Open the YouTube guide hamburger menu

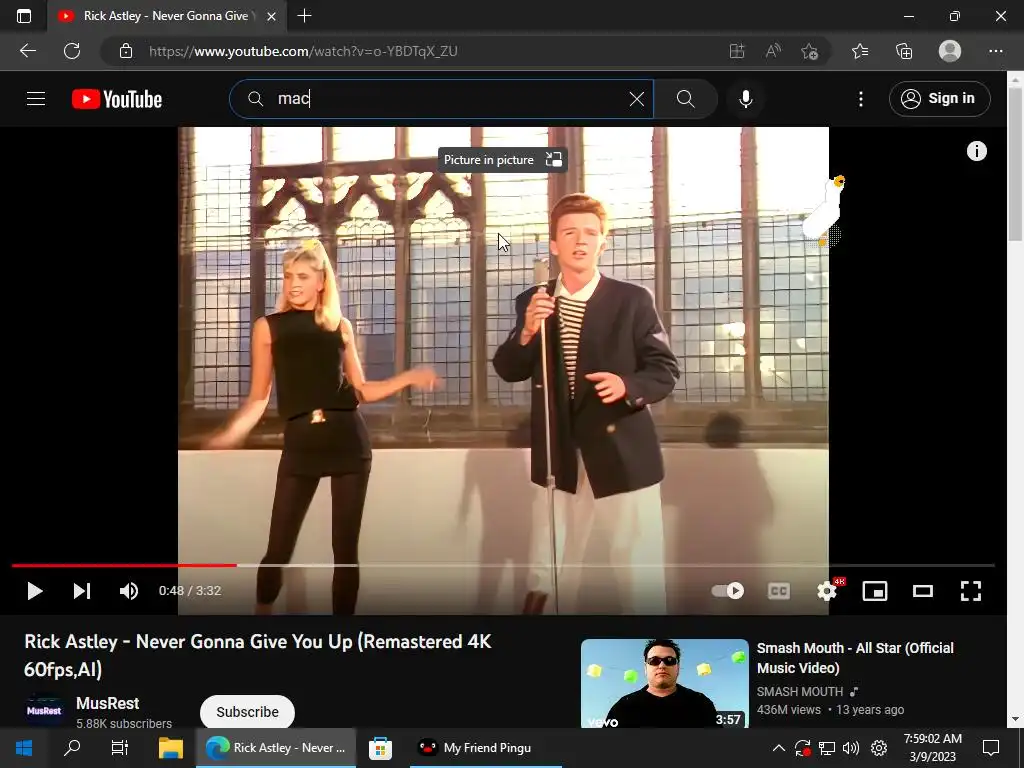pyautogui.click(x=36, y=99)
